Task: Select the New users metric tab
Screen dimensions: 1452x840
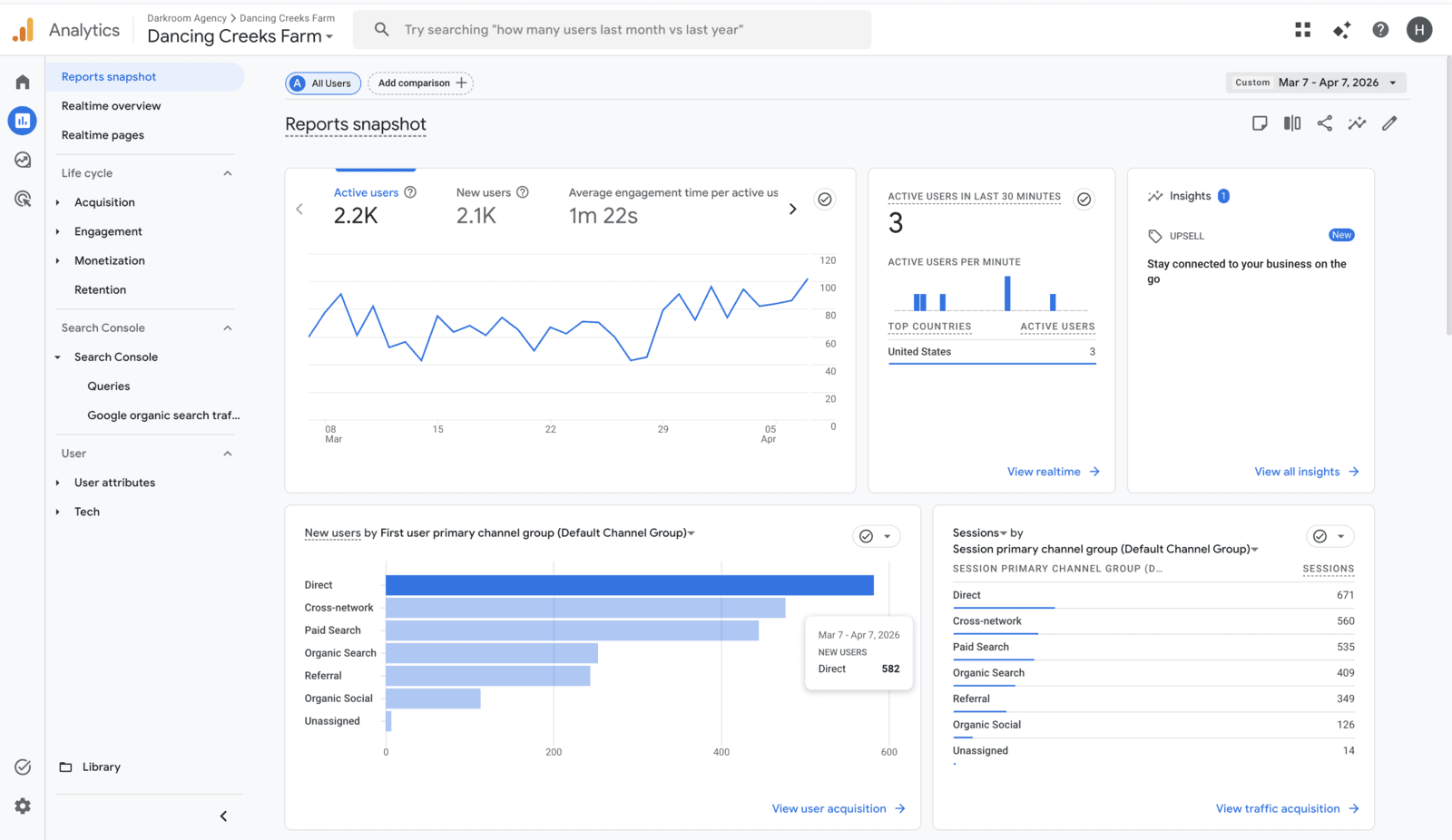Action: (493, 205)
